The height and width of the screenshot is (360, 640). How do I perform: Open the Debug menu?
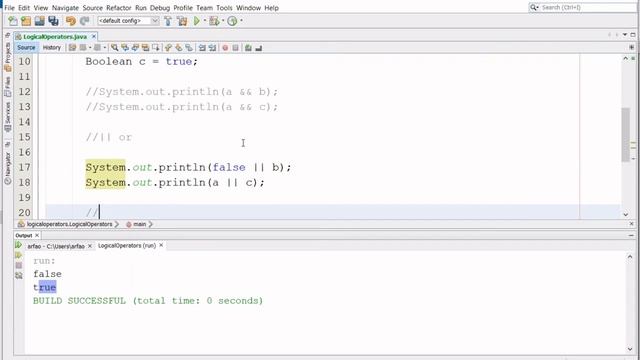pos(160,8)
